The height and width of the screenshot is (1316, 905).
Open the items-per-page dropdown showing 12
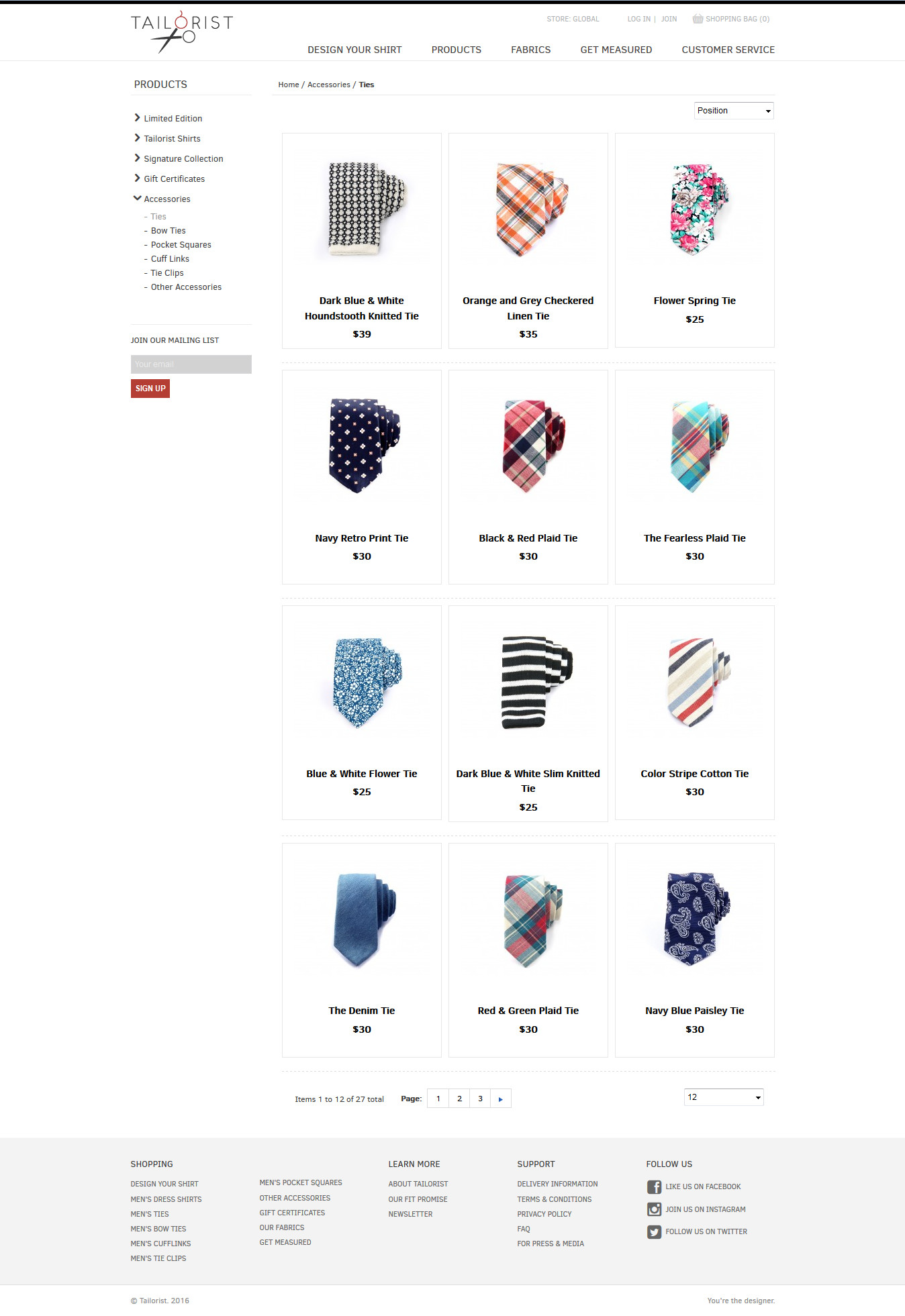pos(724,1097)
